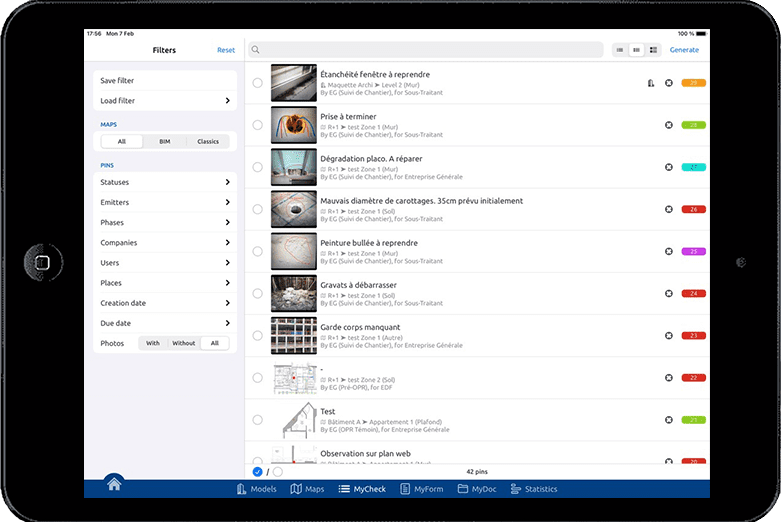Open the Prise à terminer photo thumbnail
Image resolution: width=781 pixels, height=522 pixels.
294,125
